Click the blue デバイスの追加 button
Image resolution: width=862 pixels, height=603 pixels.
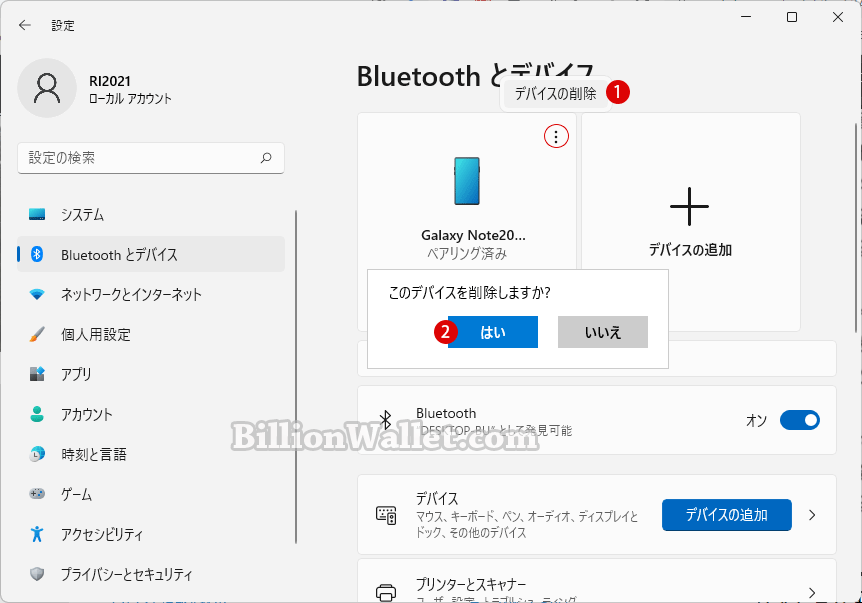coord(726,515)
